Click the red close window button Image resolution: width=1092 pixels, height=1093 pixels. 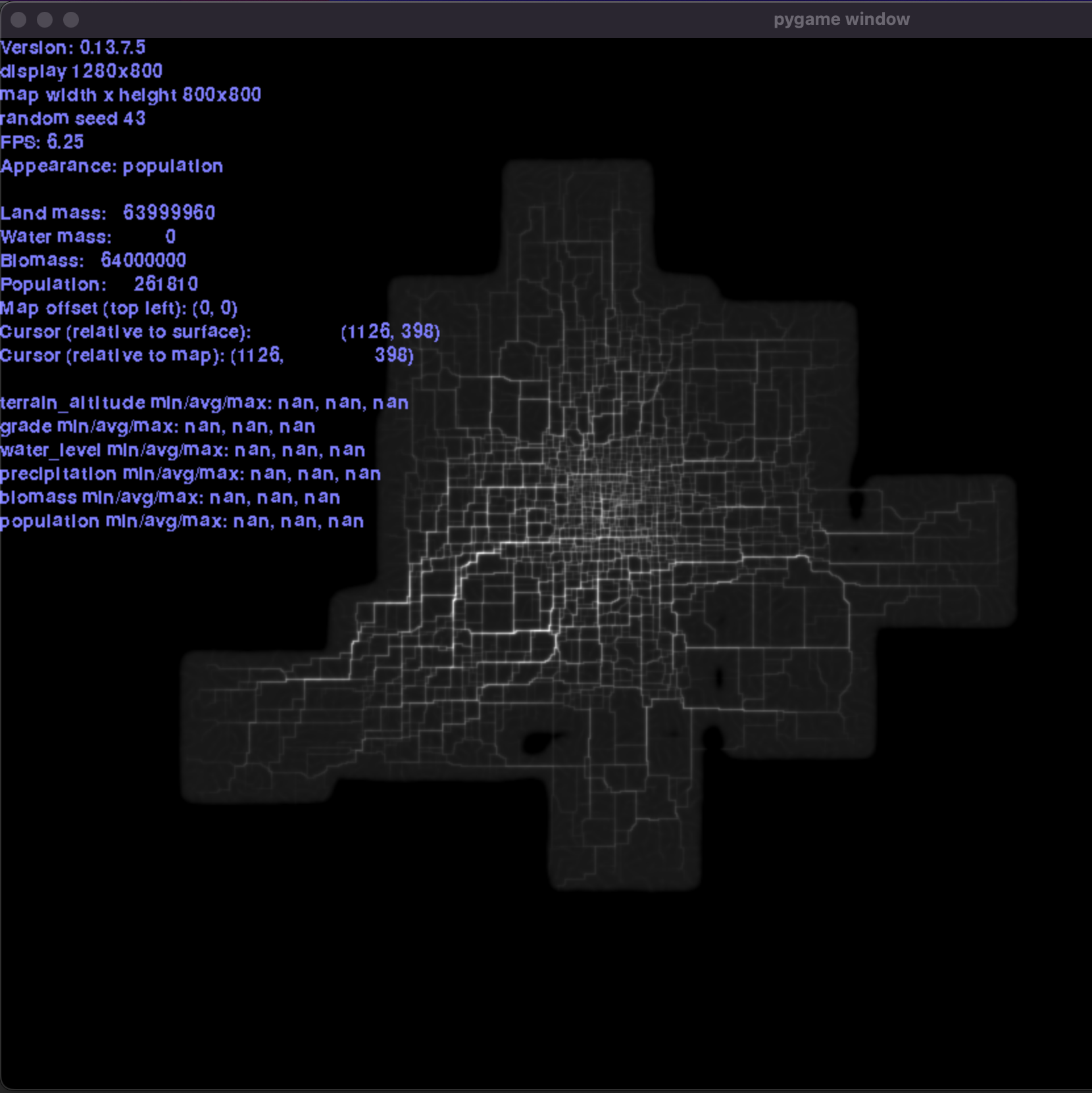coord(18,20)
